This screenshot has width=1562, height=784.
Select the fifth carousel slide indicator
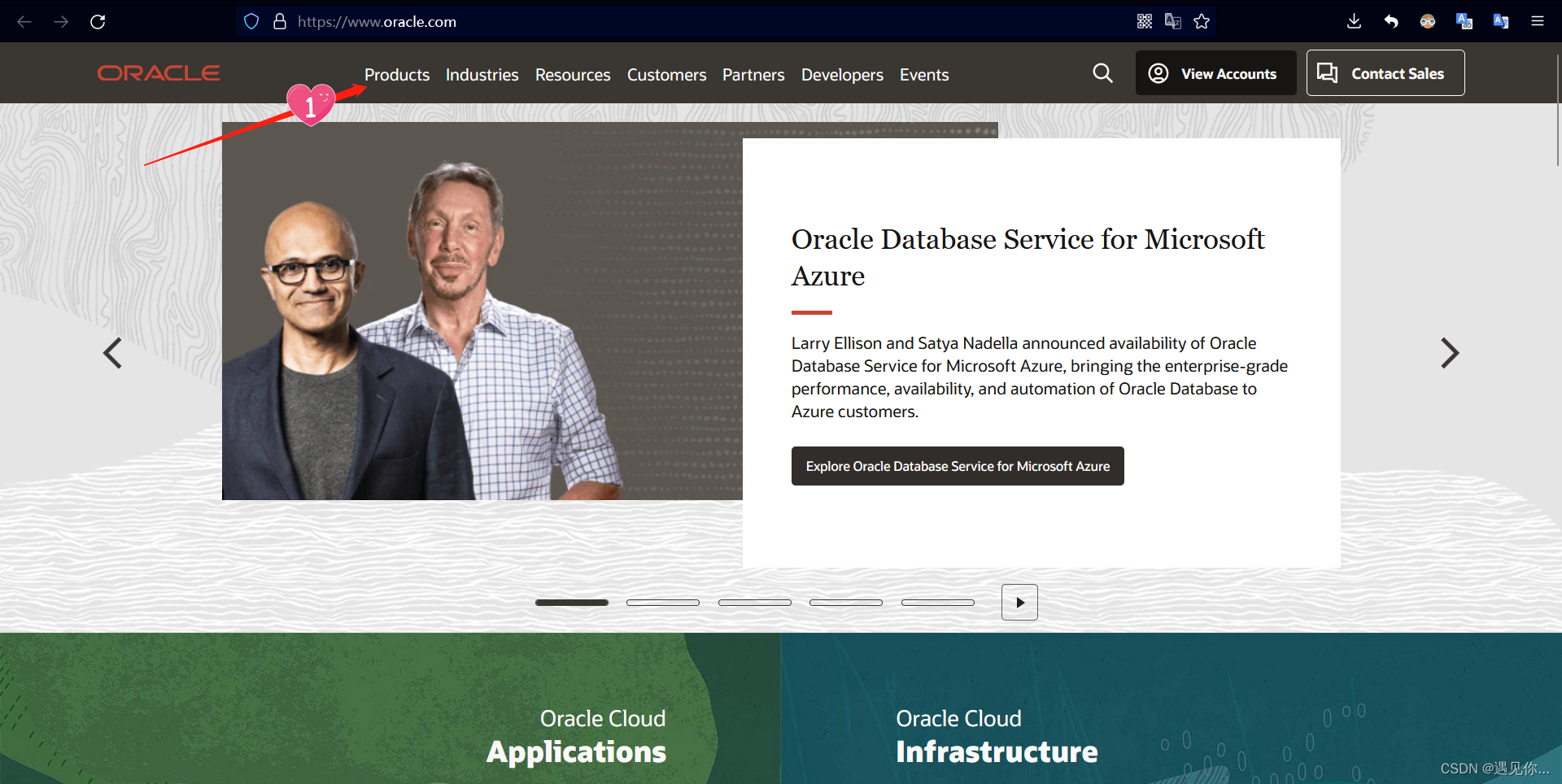coord(938,603)
